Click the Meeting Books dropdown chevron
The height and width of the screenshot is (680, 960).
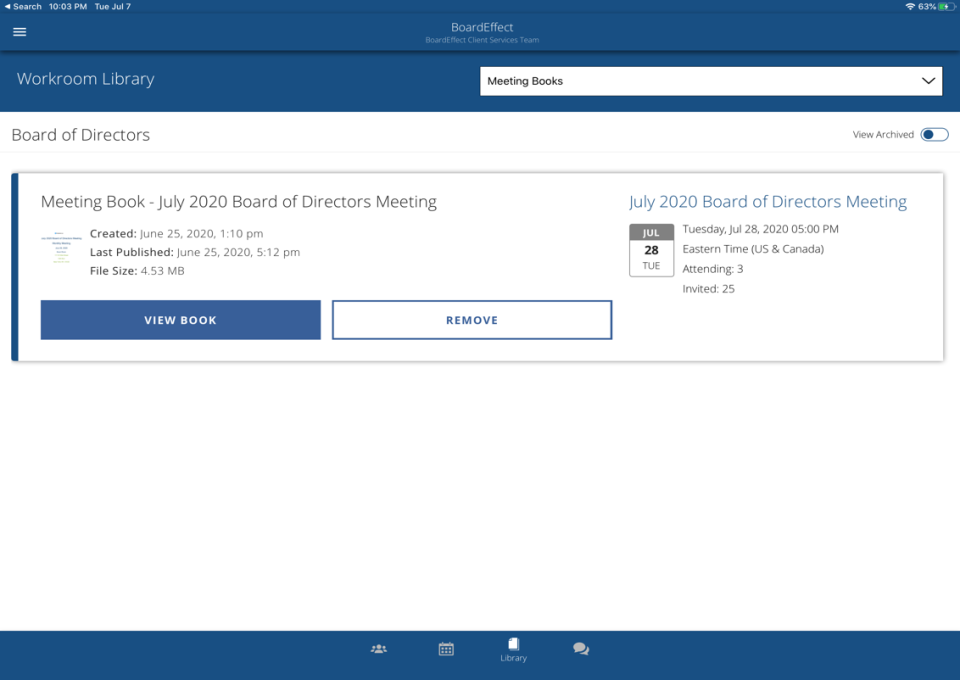tap(928, 81)
